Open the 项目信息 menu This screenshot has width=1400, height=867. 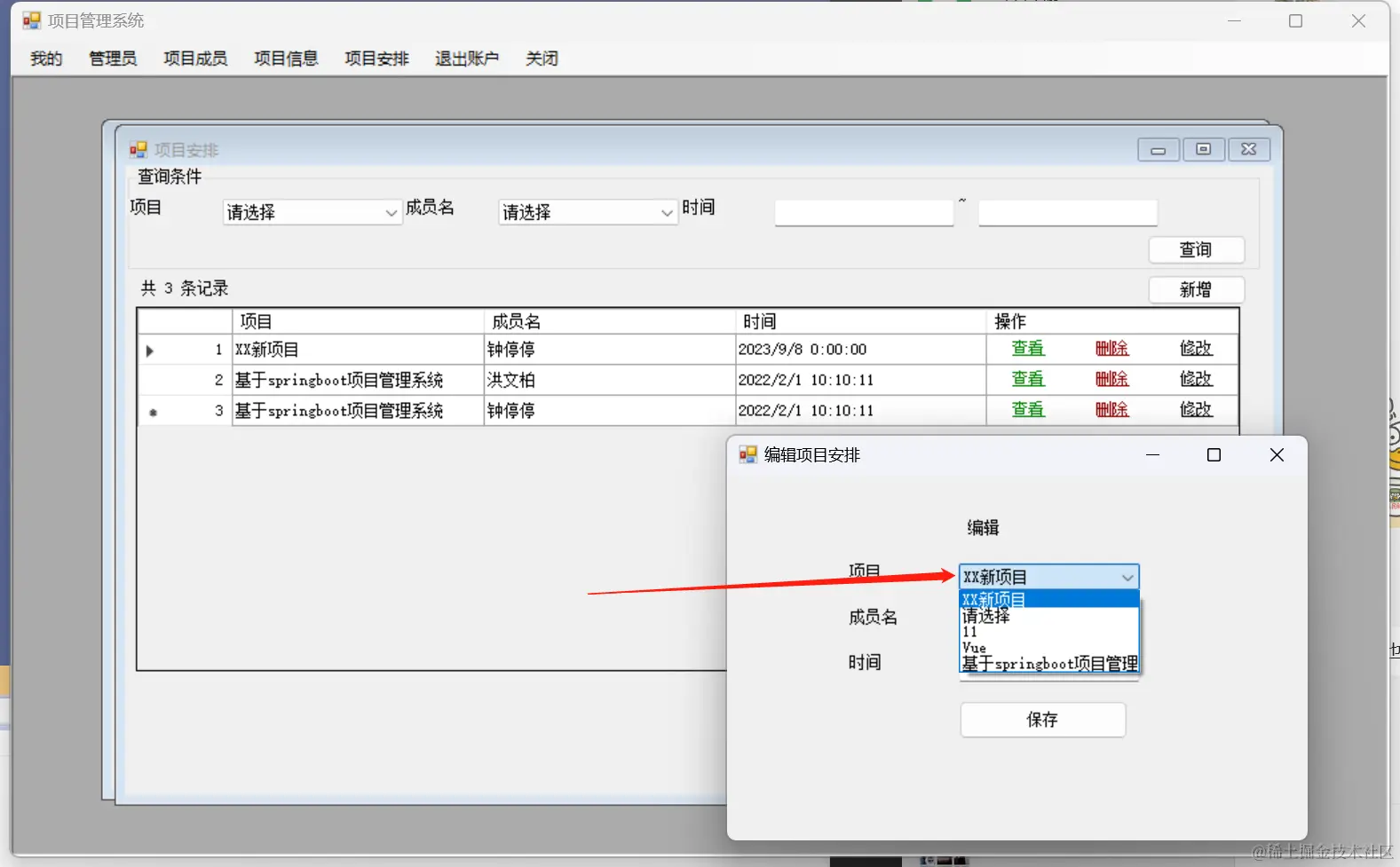pos(286,59)
